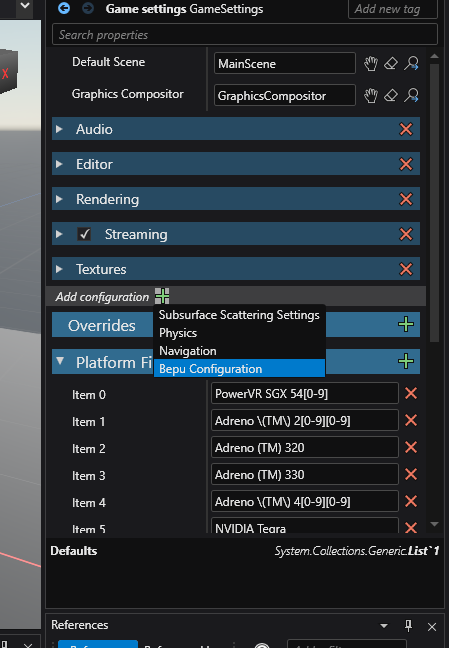Delete Item 4 Adreno 4xx entry
The width and height of the screenshot is (449, 648).
click(411, 501)
